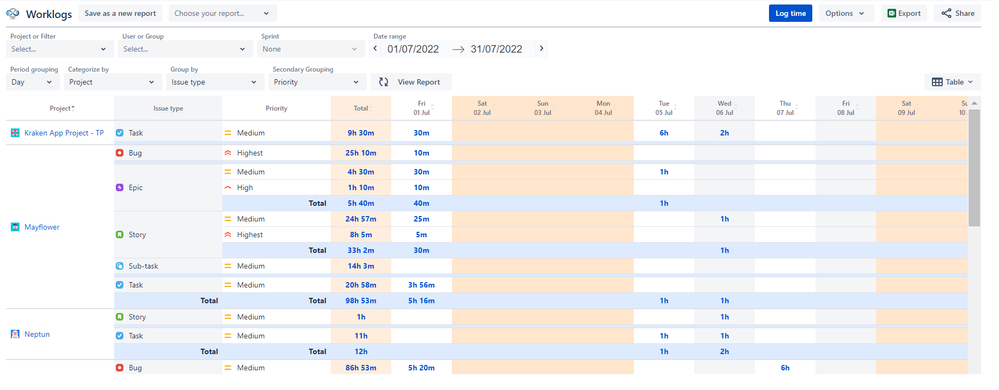Open the Mayflower project link
Viewport: 999px width, 390px height.
point(42,227)
